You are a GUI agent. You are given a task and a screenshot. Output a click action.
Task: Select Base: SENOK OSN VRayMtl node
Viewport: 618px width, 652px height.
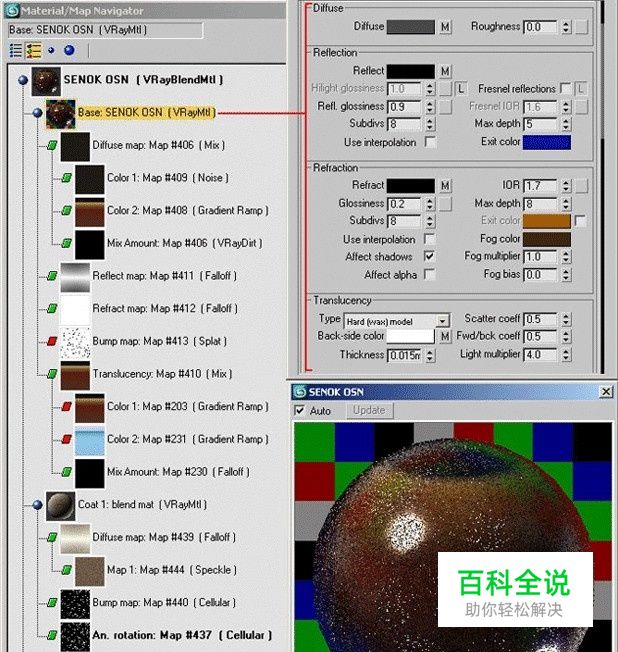click(146, 112)
